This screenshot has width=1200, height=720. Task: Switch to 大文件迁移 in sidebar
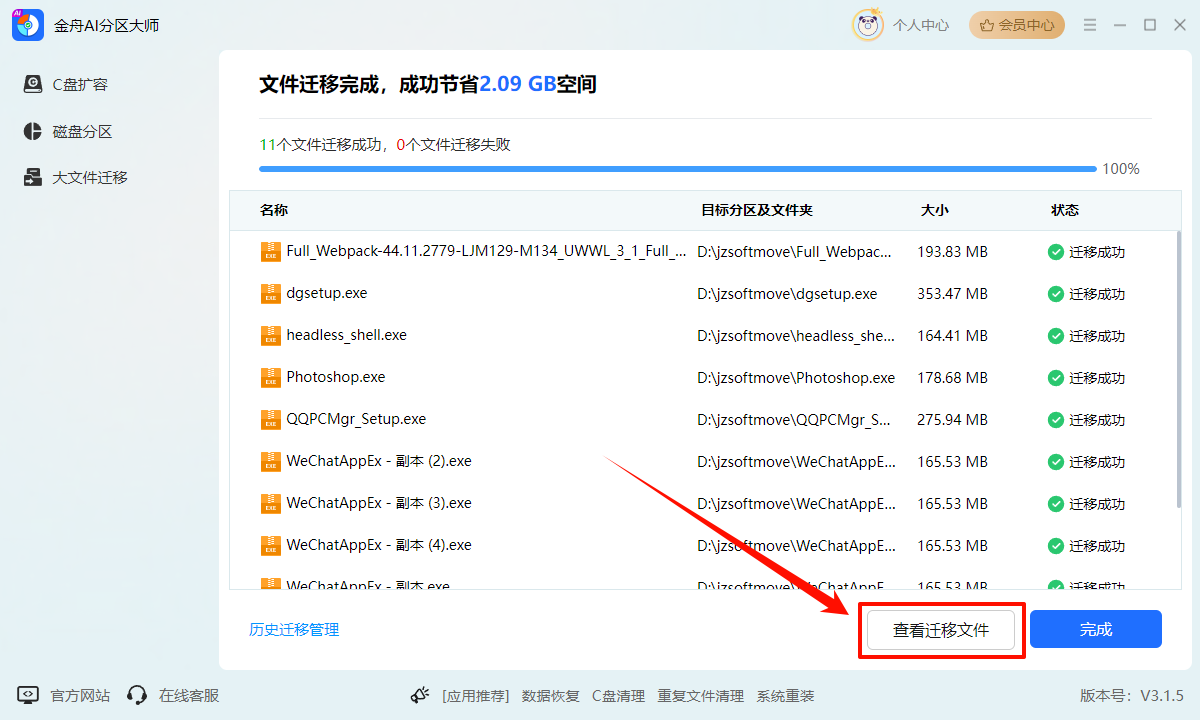(x=90, y=177)
